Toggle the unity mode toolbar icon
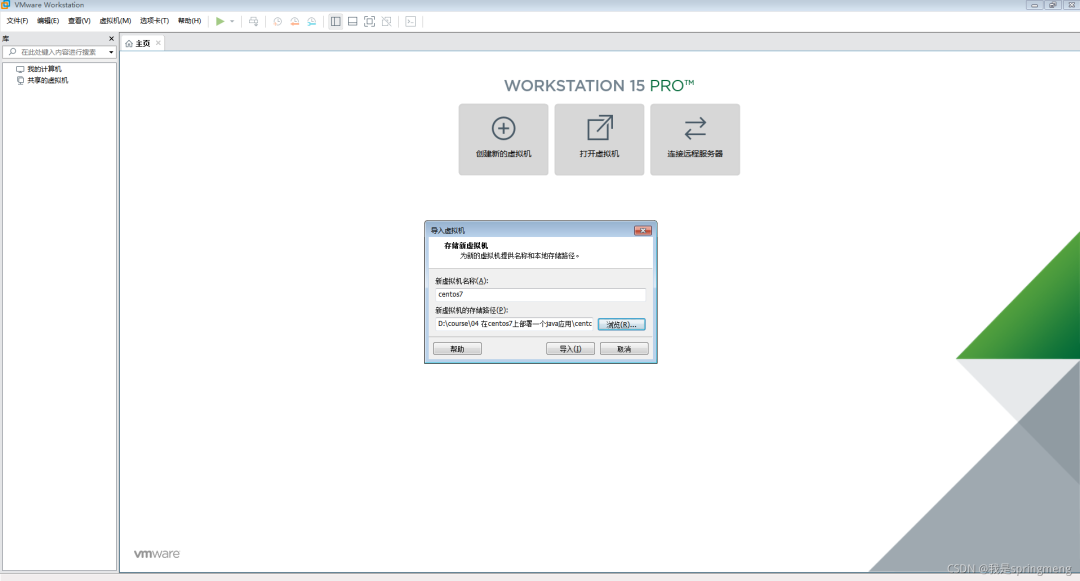Screen dimensions: 1080x581 click(x=387, y=21)
